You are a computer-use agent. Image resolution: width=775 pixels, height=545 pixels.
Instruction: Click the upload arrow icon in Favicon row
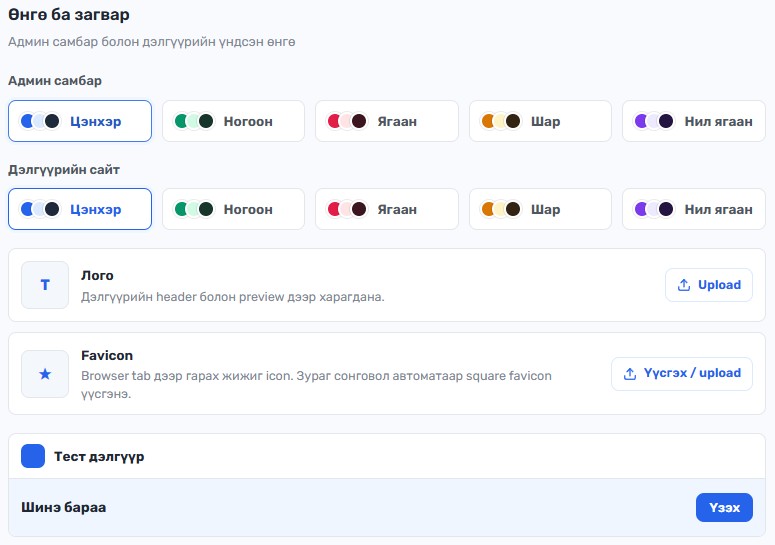pyautogui.click(x=630, y=374)
